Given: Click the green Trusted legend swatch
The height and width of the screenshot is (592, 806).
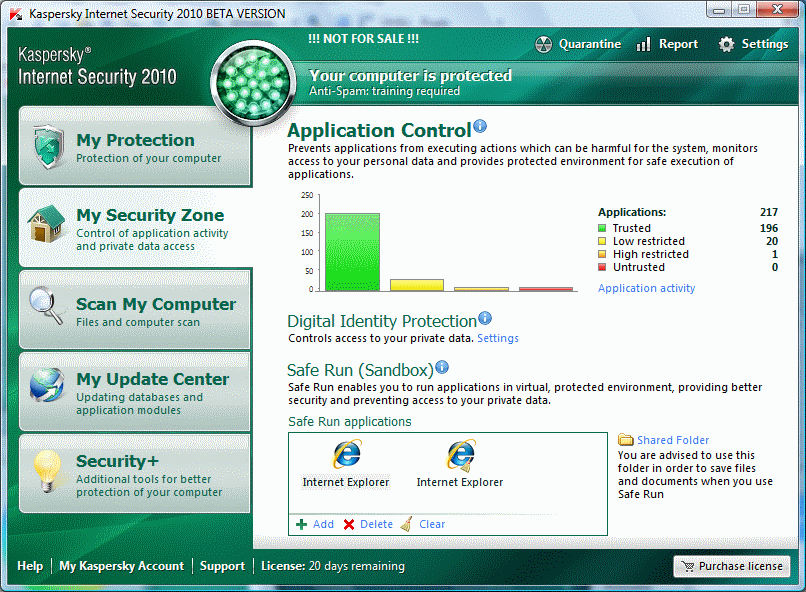Looking at the screenshot, I should coord(602,228).
